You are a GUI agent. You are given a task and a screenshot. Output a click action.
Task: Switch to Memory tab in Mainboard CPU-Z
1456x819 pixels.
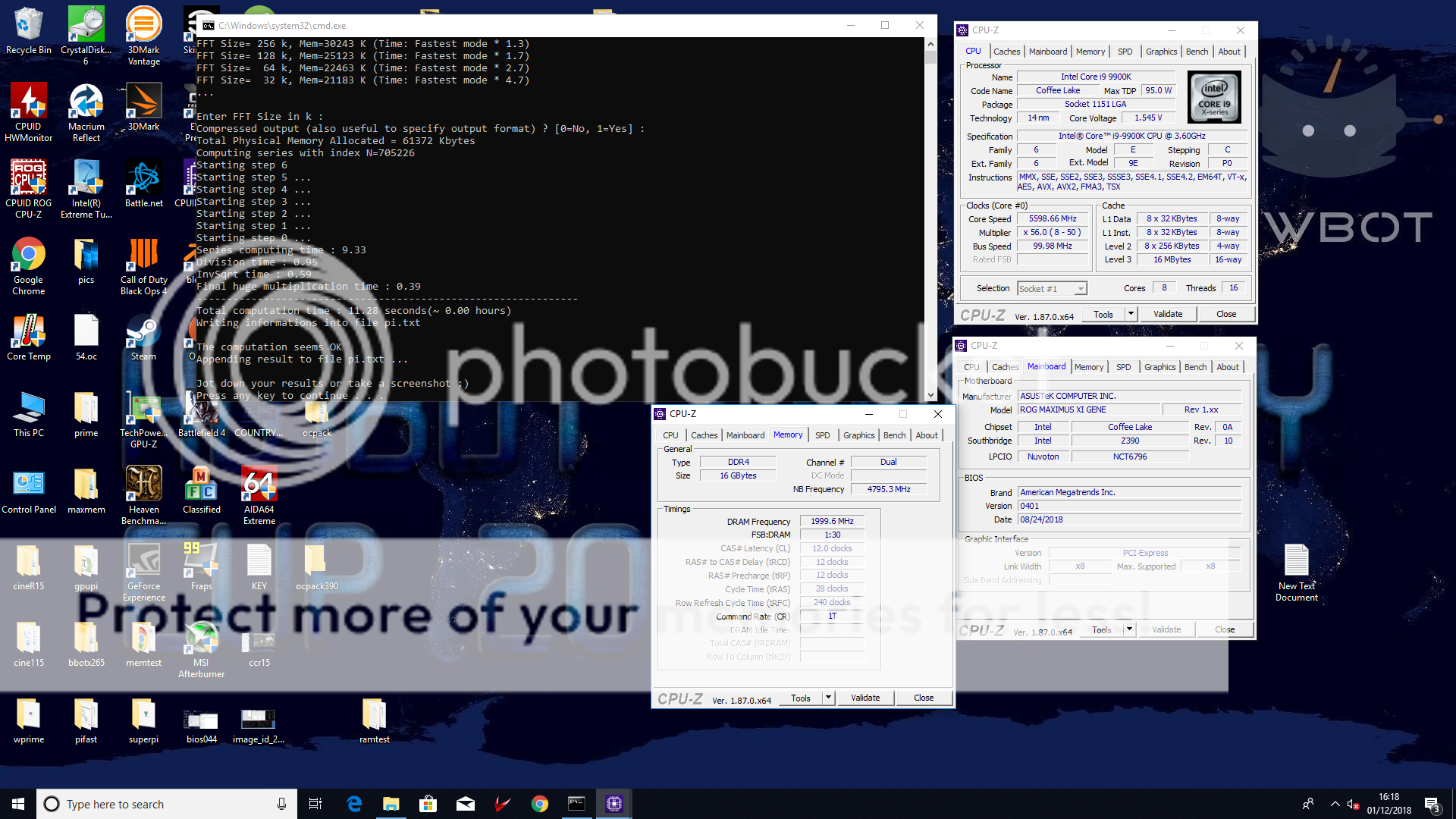(1088, 367)
